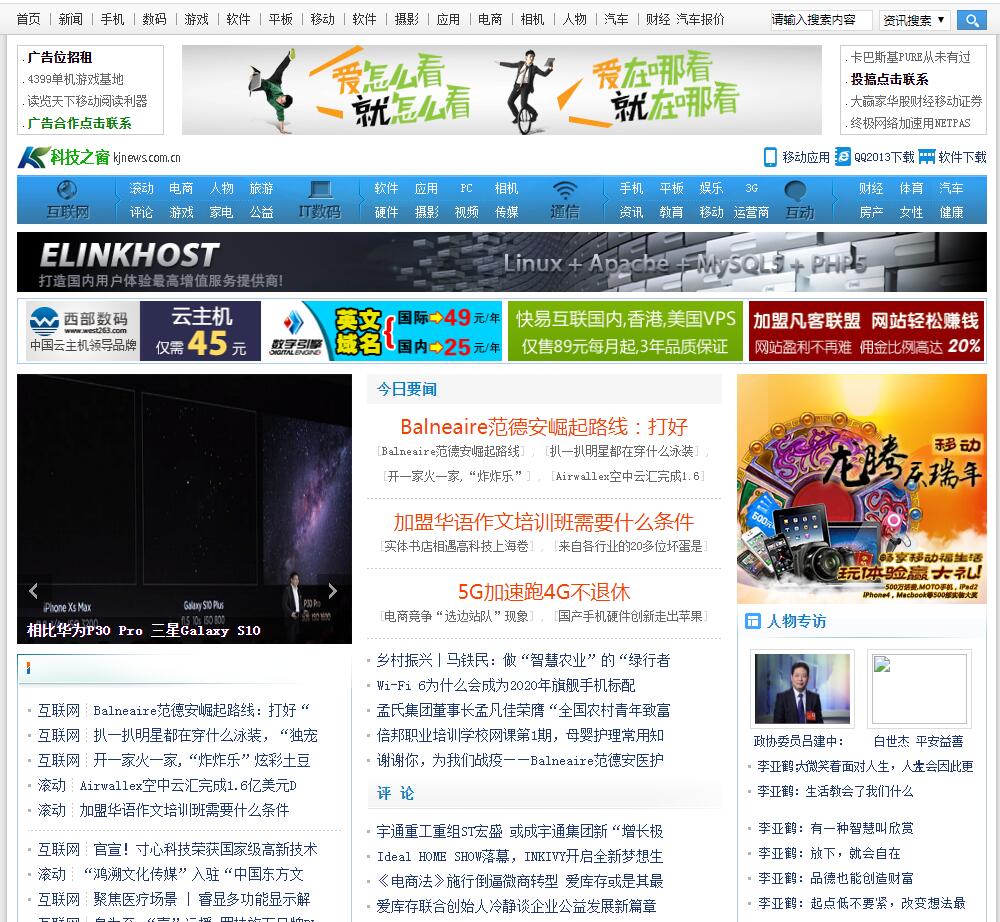This screenshot has width=1000, height=922.
Task: Open the 资讯搜索 search type dropdown
Action: 914,20
